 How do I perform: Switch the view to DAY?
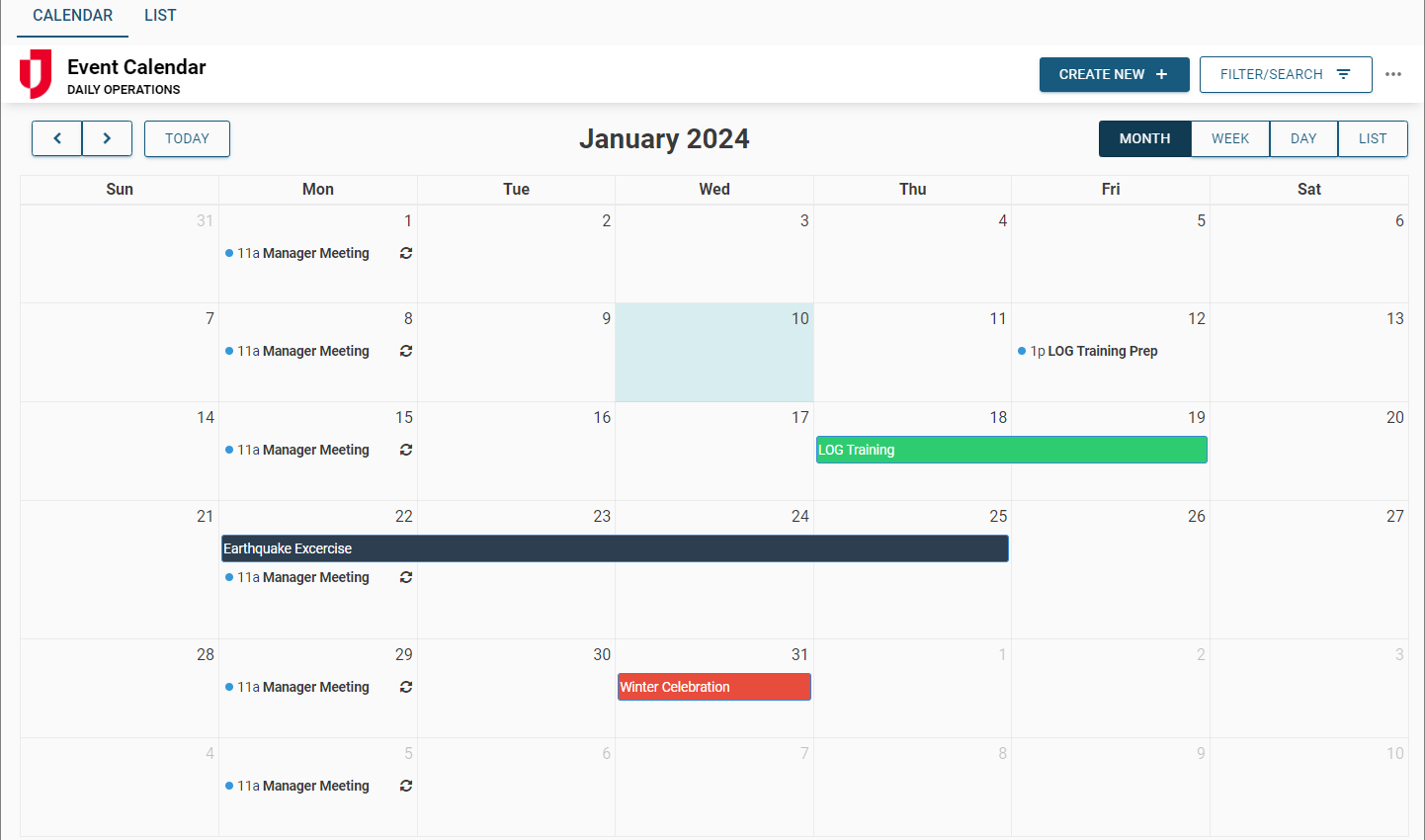click(x=1303, y=138)
